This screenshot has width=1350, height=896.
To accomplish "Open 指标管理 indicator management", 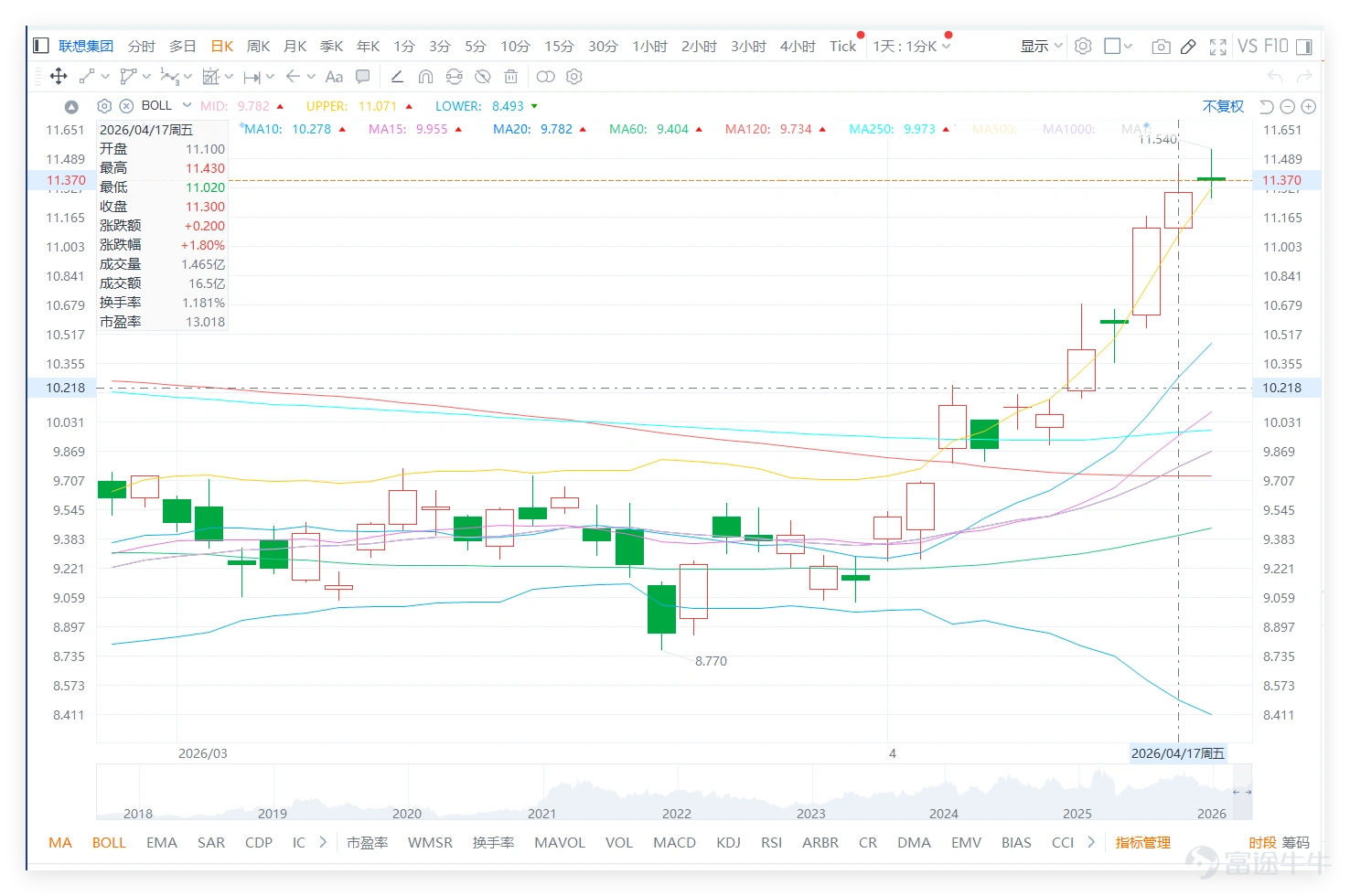I will point(1143,842).
